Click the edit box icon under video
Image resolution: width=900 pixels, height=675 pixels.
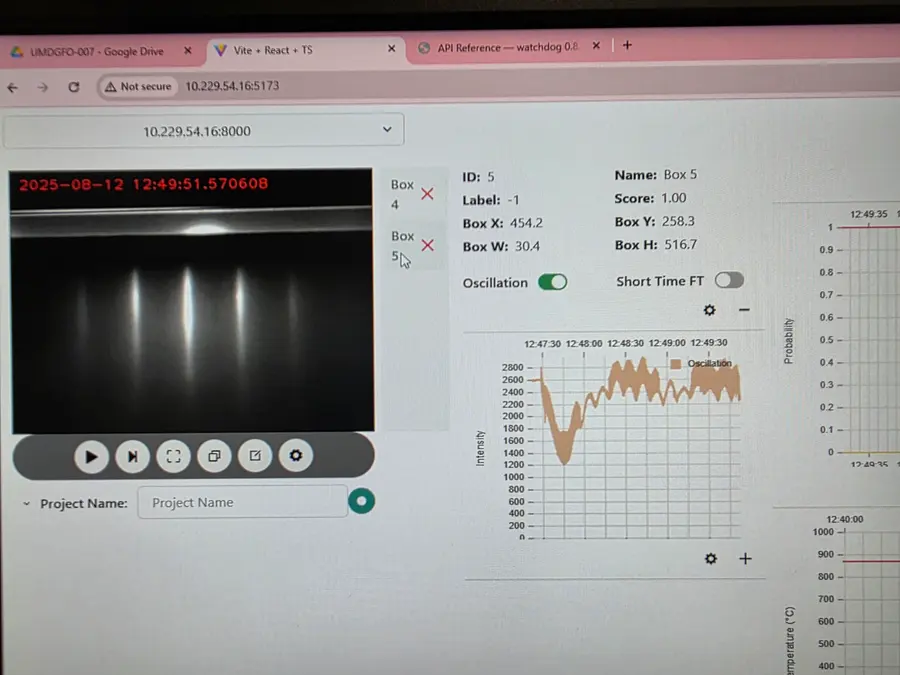click(x=255, y=456)
